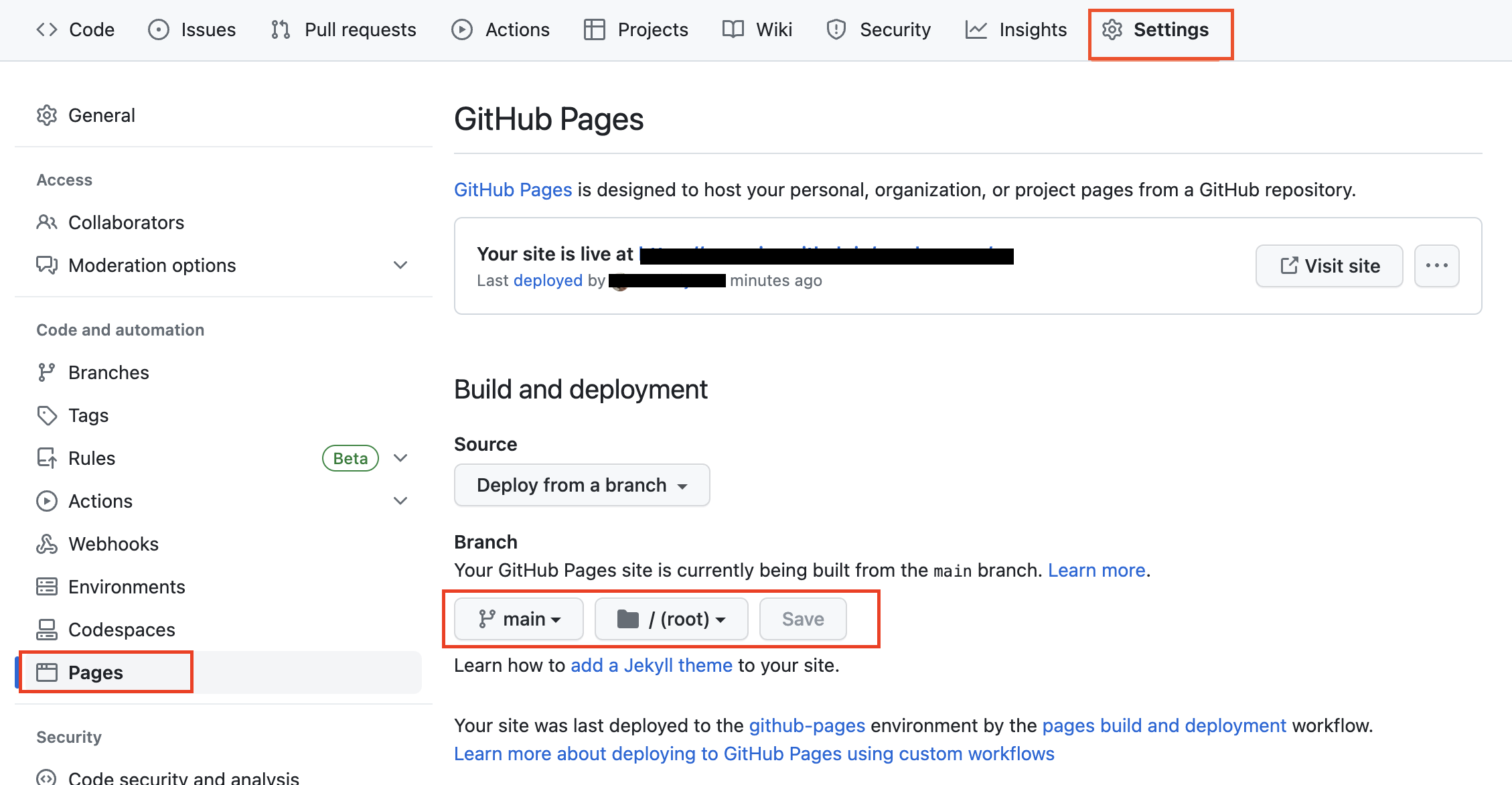
Task: Click the Save button
Action: 803,619
